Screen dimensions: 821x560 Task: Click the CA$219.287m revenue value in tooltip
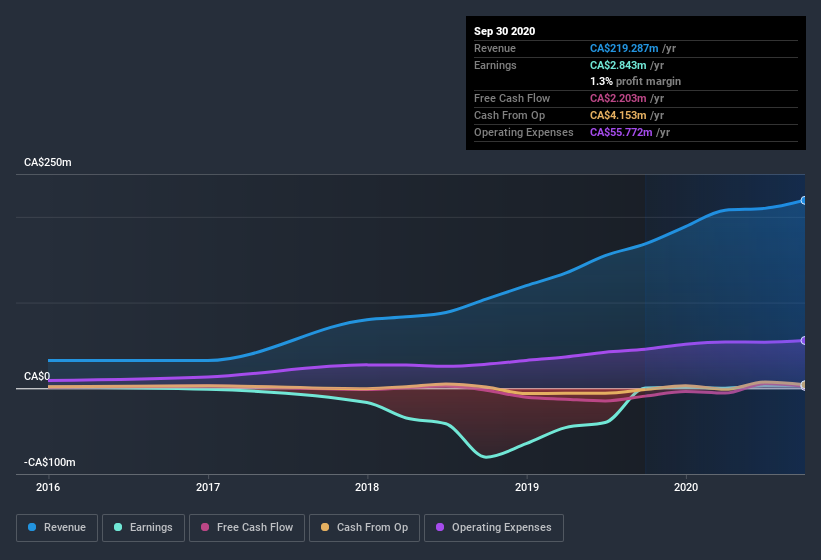tap(624, 48)
